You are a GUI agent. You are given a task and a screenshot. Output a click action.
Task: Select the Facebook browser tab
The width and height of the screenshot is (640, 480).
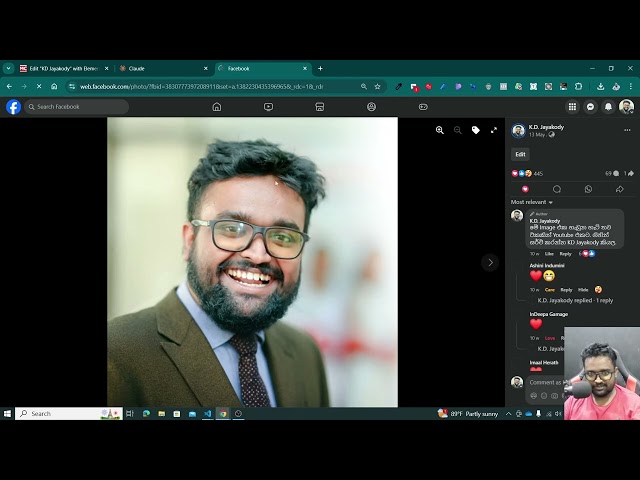coord(262,69)
